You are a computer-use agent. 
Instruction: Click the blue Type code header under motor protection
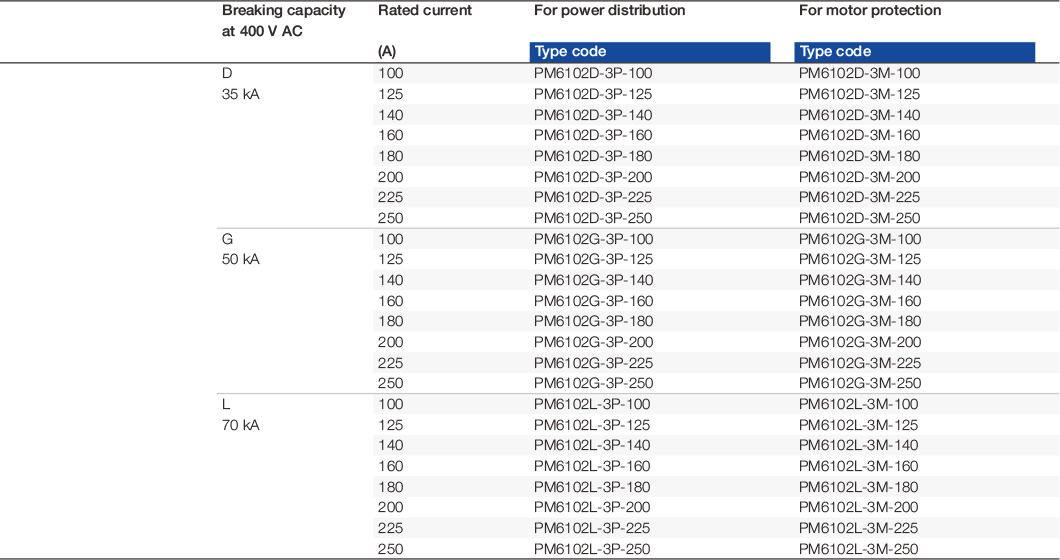click(914, 52)
